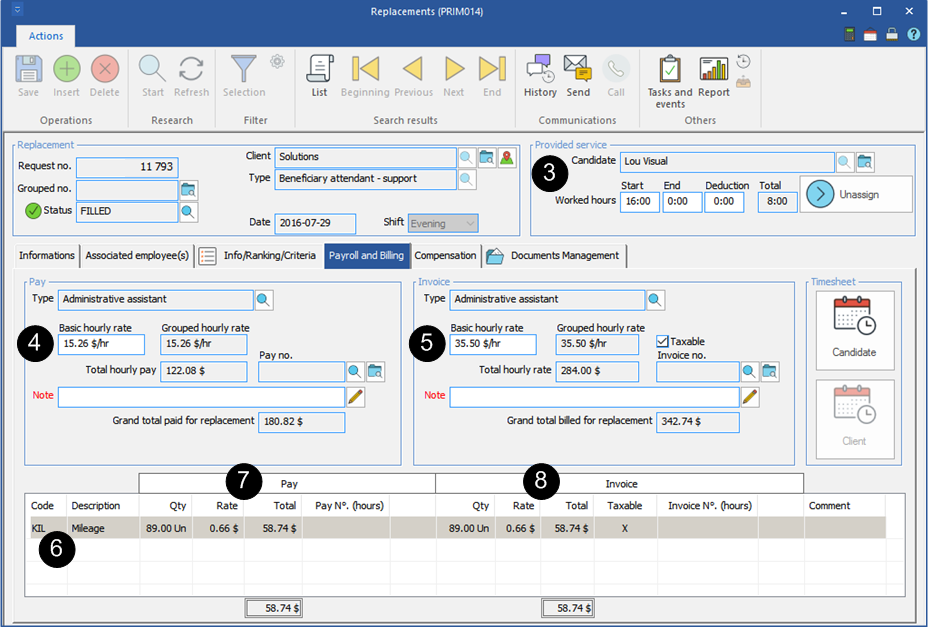Viewport: 928px width, 627px height.
Task: Click the Status field showing FILLED
Action: click(x=127, y=211)
